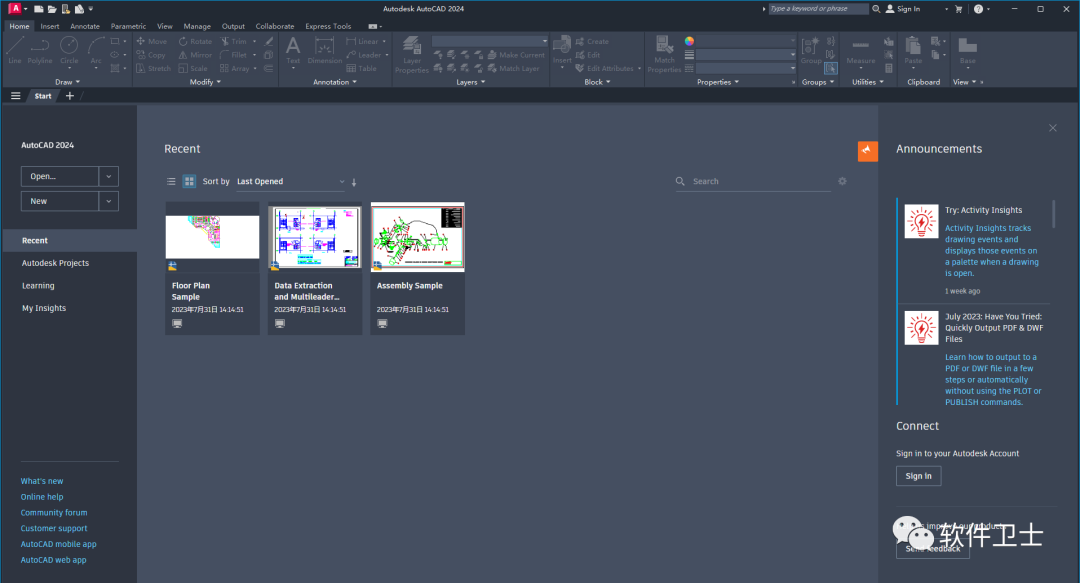Open the Floor Plan Sample thumbnail
The image size is (1080, 583).
click(x=212, y=237)
